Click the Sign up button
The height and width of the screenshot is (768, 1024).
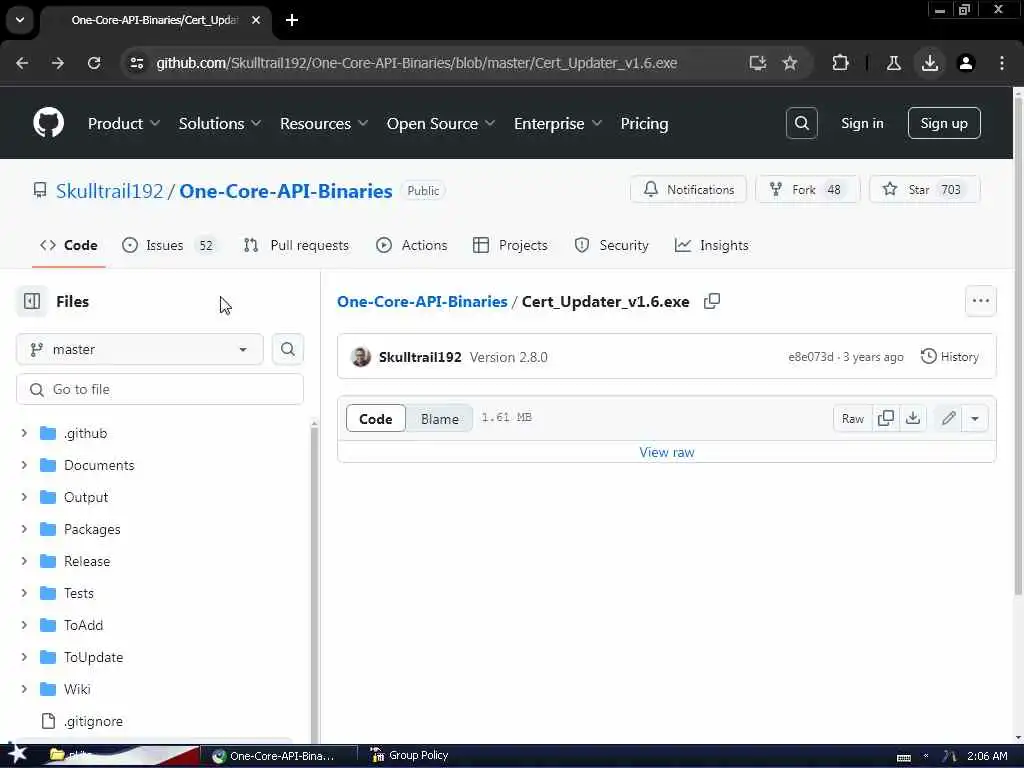(x=944, y=123)
